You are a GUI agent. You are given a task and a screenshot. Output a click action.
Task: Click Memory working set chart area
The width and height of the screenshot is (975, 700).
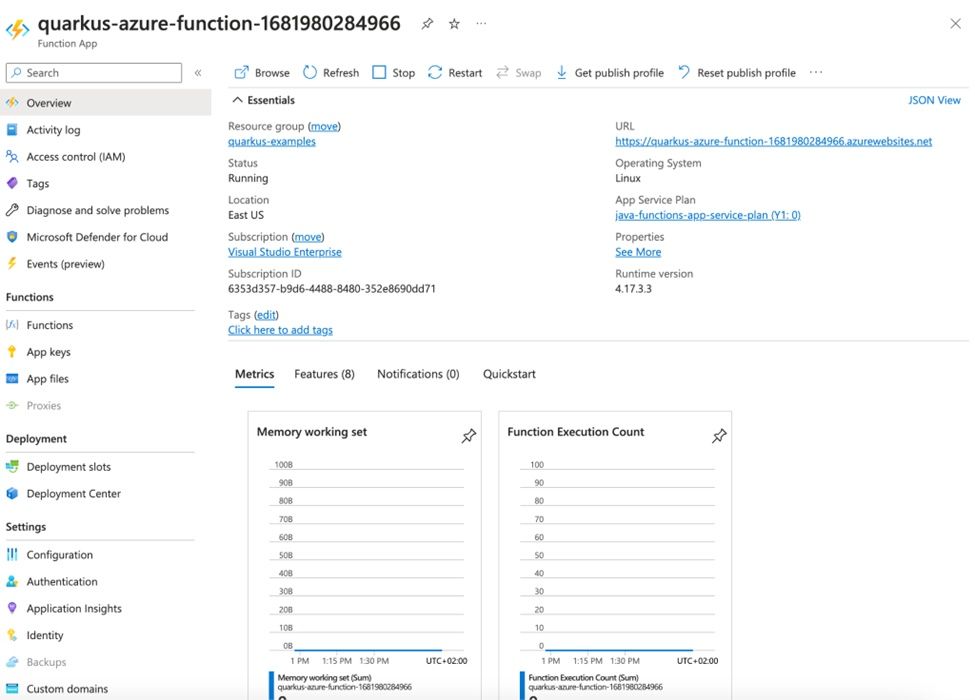[x=367, y=556]
